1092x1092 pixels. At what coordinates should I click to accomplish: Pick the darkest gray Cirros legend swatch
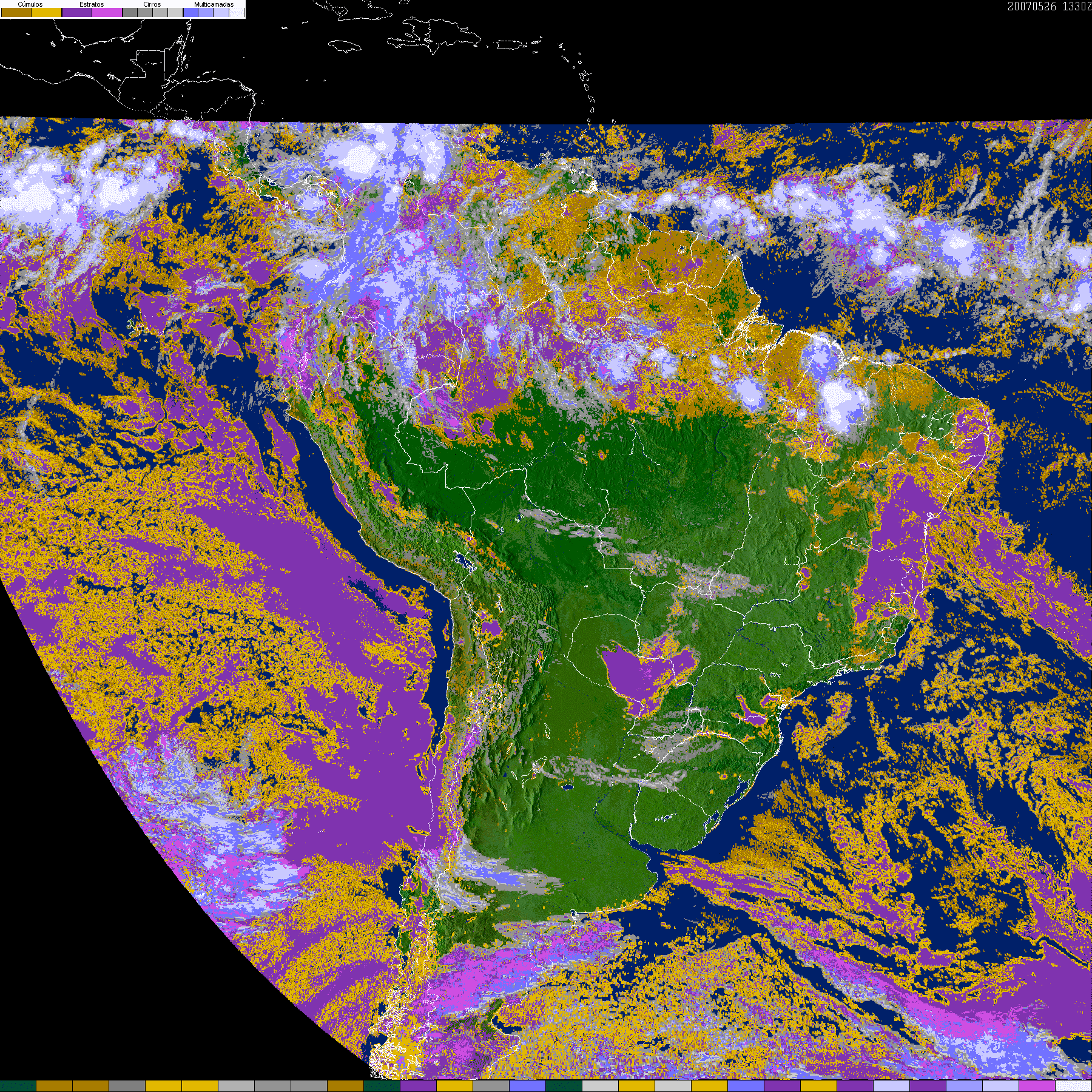(x=130, y=13)
